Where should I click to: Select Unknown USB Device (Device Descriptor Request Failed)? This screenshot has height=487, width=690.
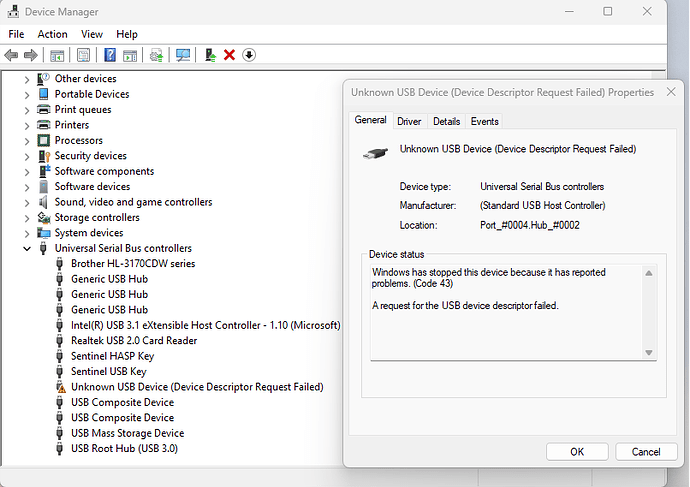click(197, 387)
